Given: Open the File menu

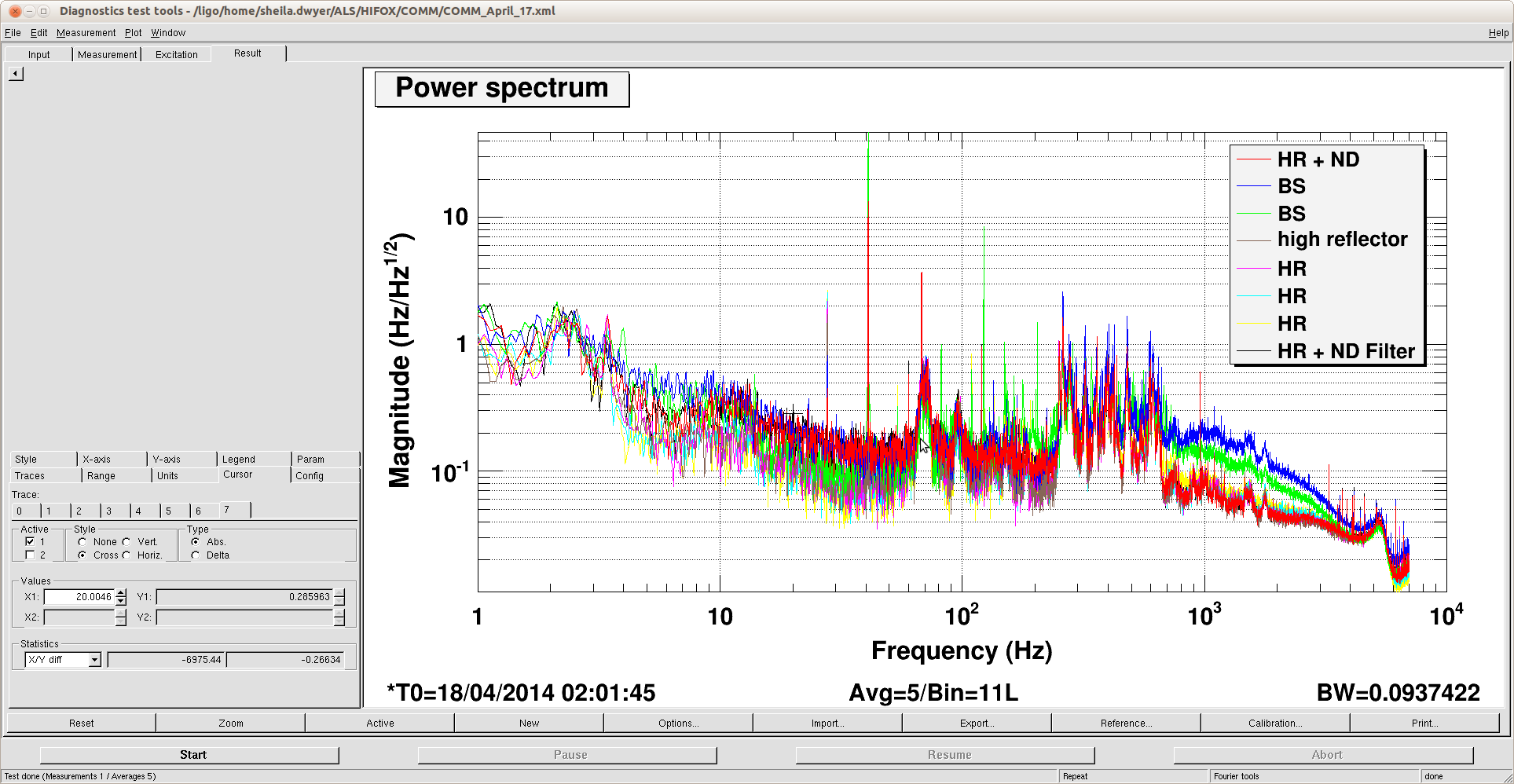Looking at the screenshot, I should 13,33.
